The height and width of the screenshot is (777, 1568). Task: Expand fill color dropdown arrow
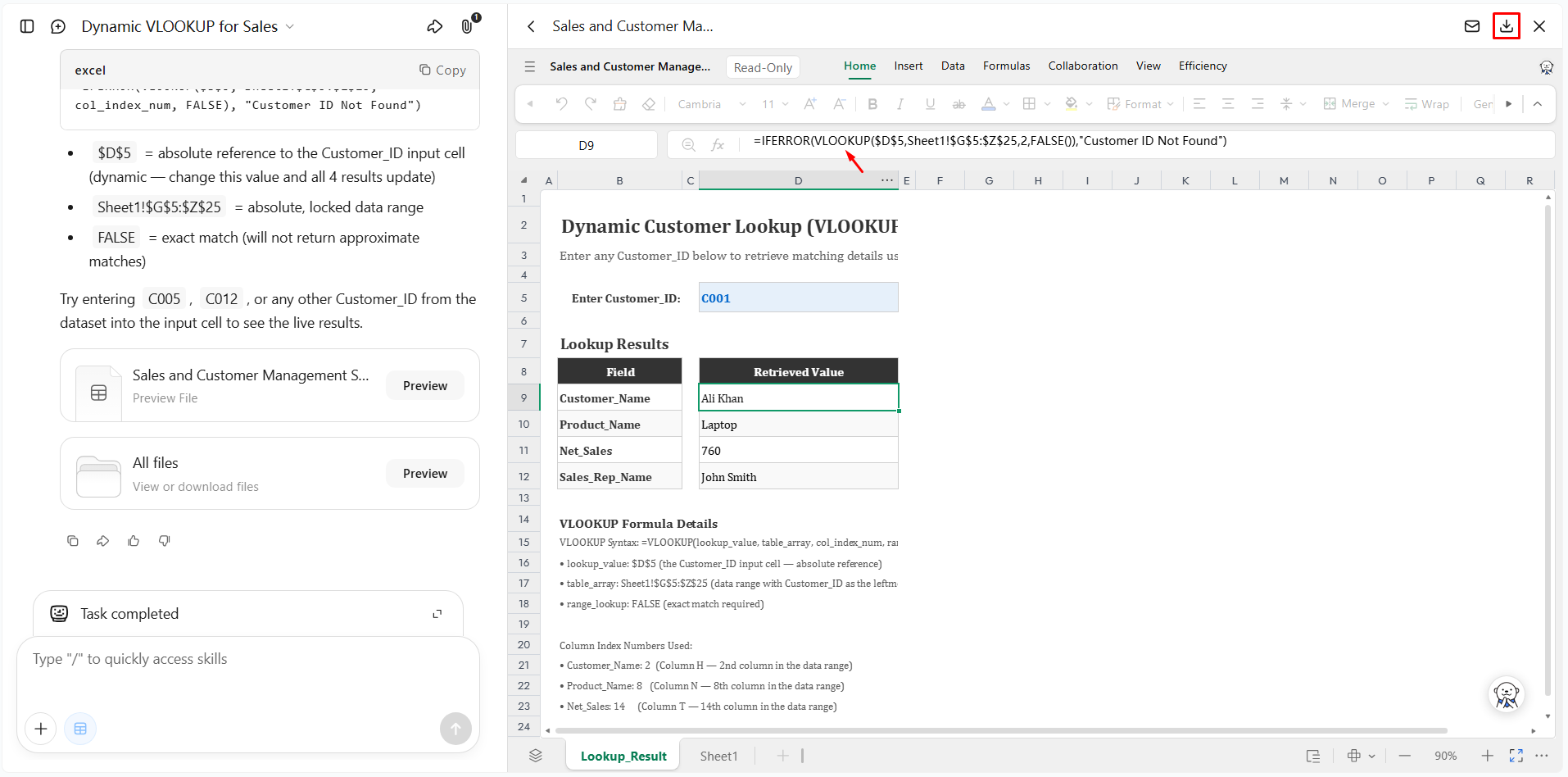(x=1089, y=104)
